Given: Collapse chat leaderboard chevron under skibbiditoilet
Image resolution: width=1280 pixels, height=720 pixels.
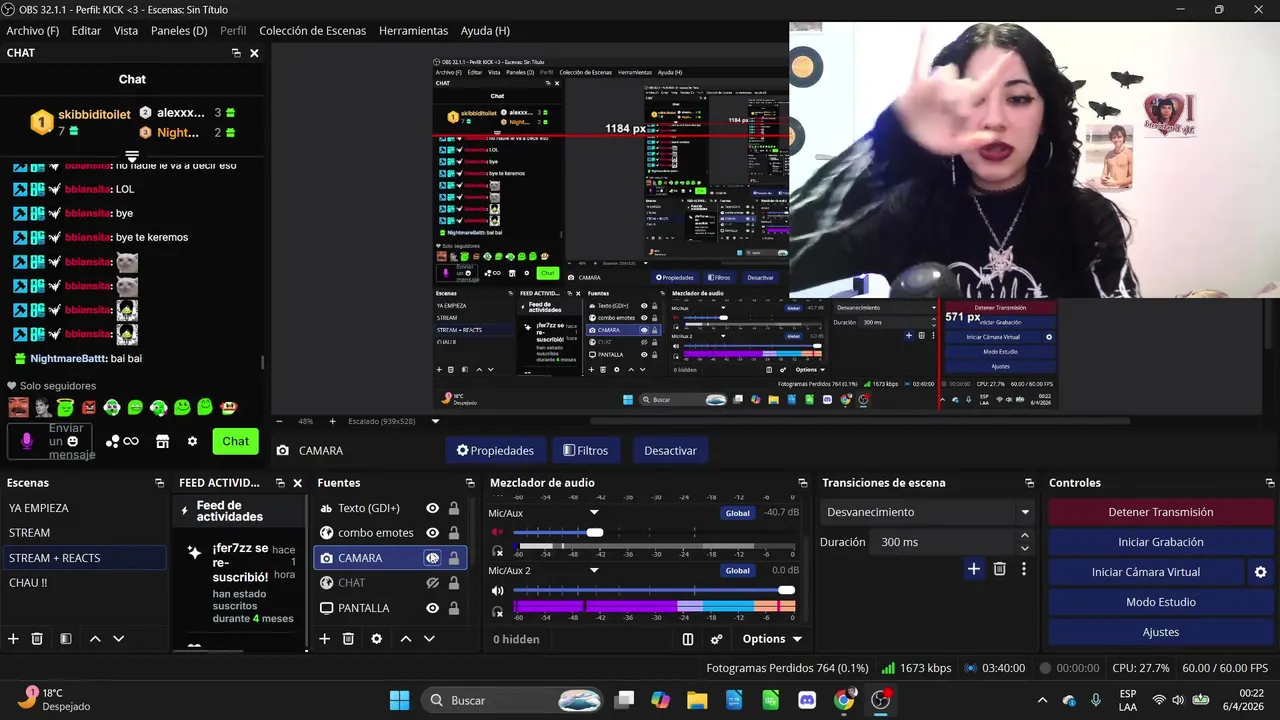Looking at the screenshot, I should [132, 157].
